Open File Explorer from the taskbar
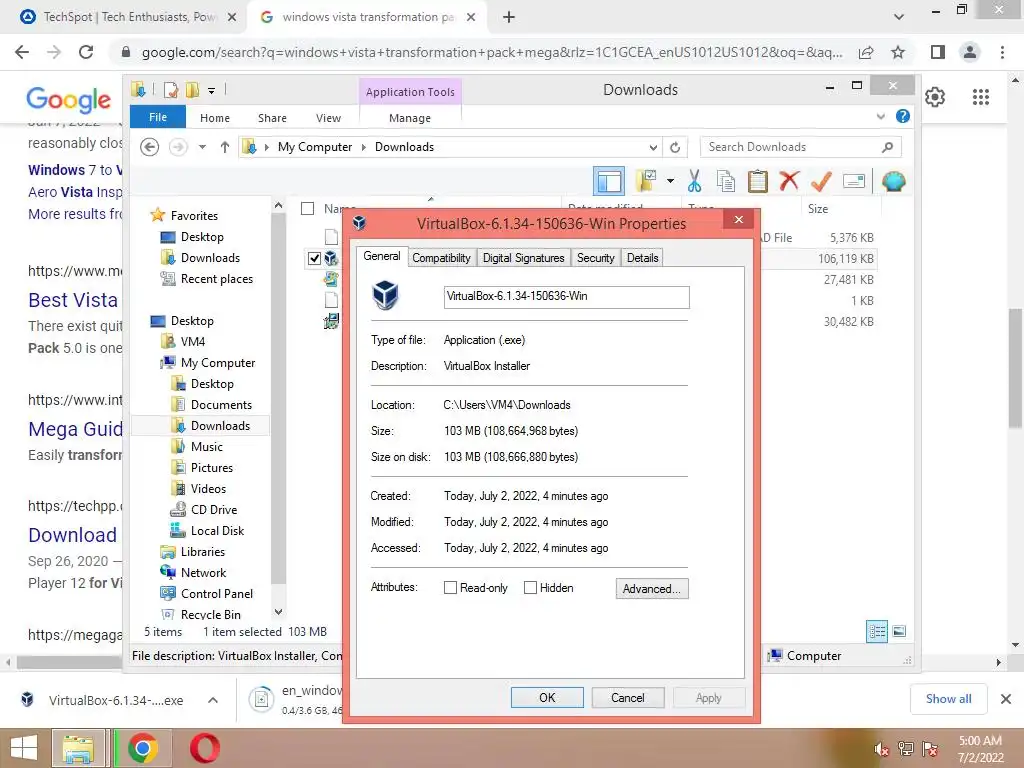The height and width of the screenshot is (768, 1024). (78, 748)
